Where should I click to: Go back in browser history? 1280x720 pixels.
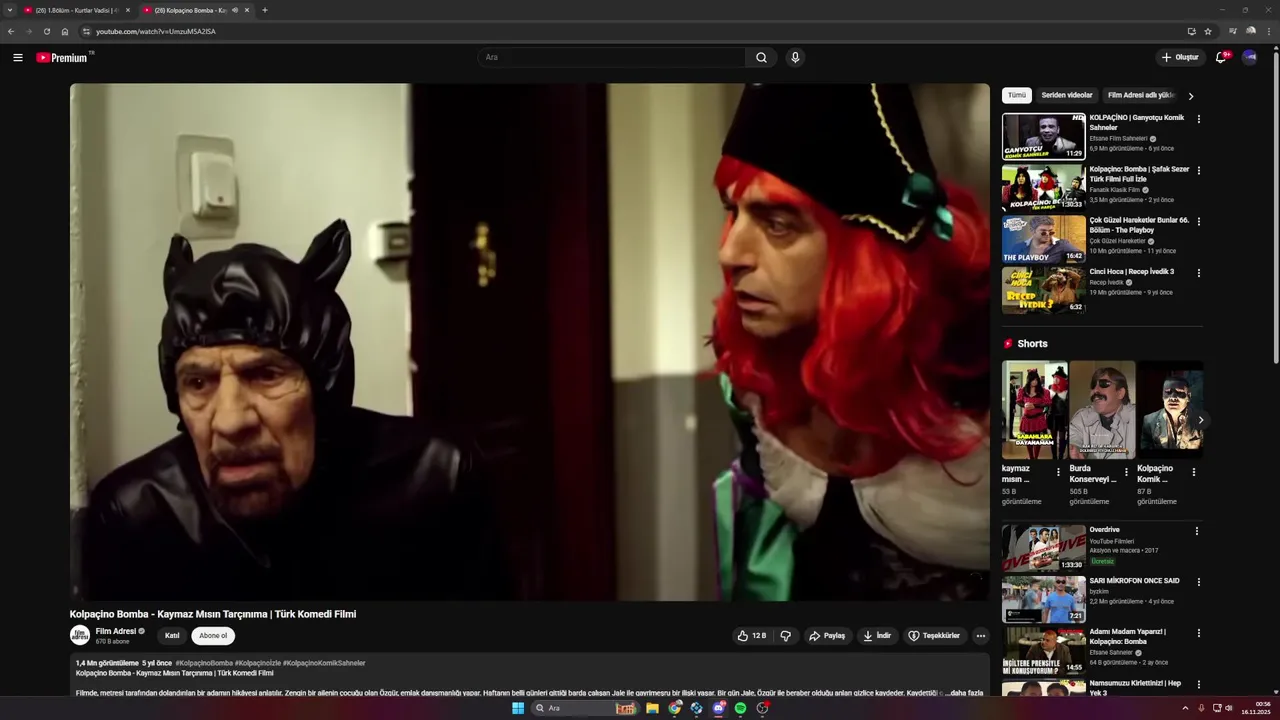click(11, 31)
